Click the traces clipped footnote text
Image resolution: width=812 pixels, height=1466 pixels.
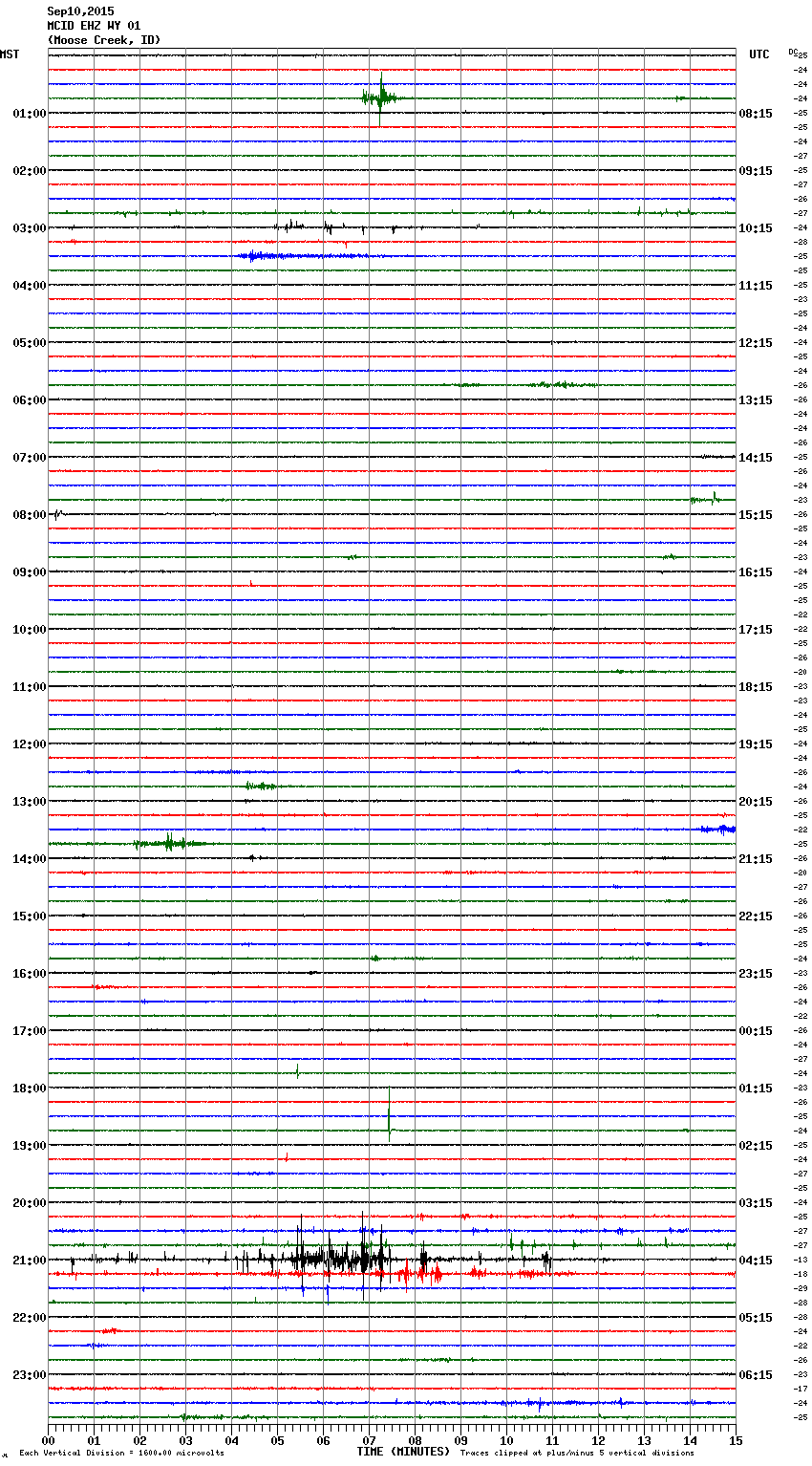click(x=577, y=1454)
